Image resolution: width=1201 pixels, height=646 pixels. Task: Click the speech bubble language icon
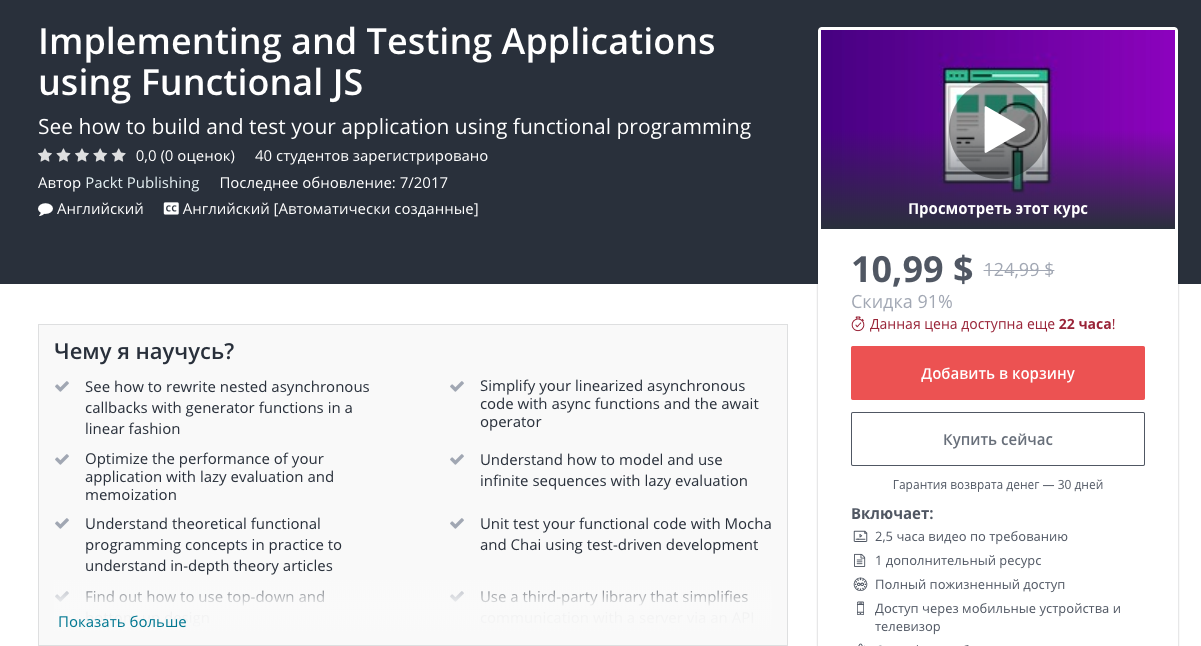coord(45,210)
